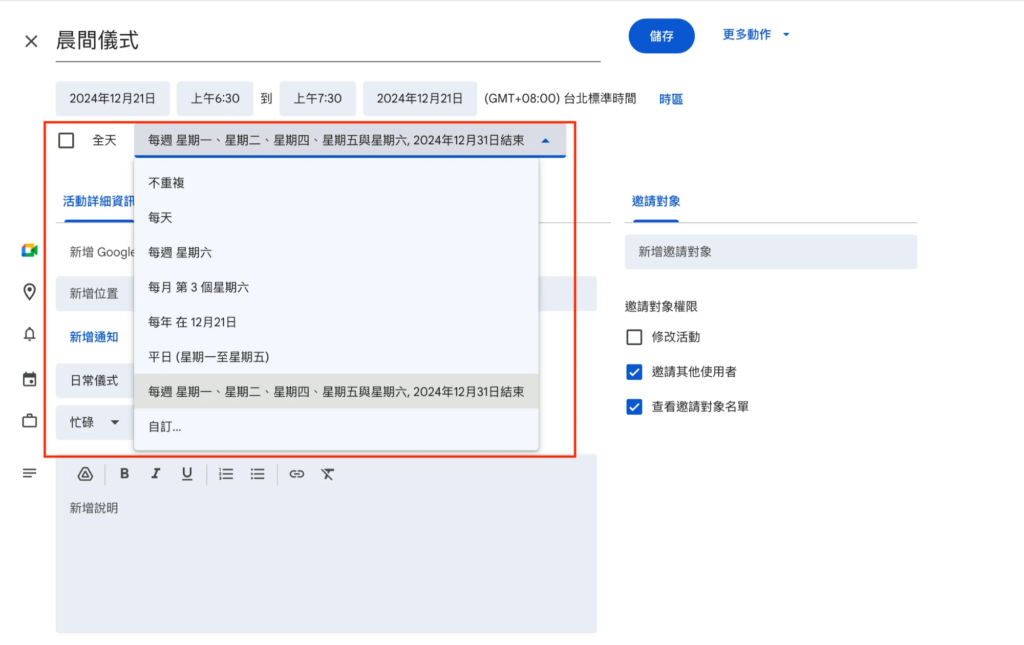1024x645 pixels.
Task: Open the 更多動作 dropdown
Action: click(x=756, y=35)
